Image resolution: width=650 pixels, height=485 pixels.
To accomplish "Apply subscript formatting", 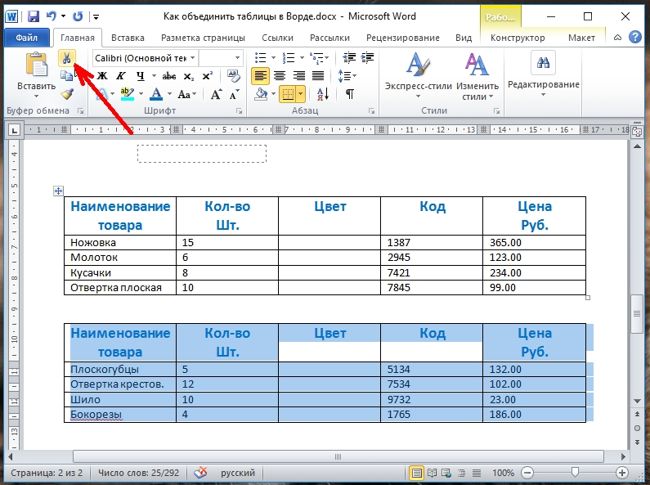I will pos(189,76).
